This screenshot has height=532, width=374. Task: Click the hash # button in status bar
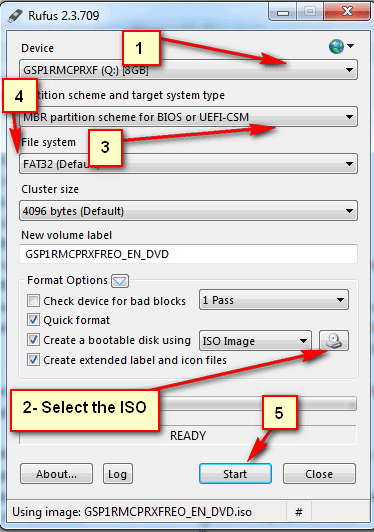pyautogui.click(x=299, y=511)
